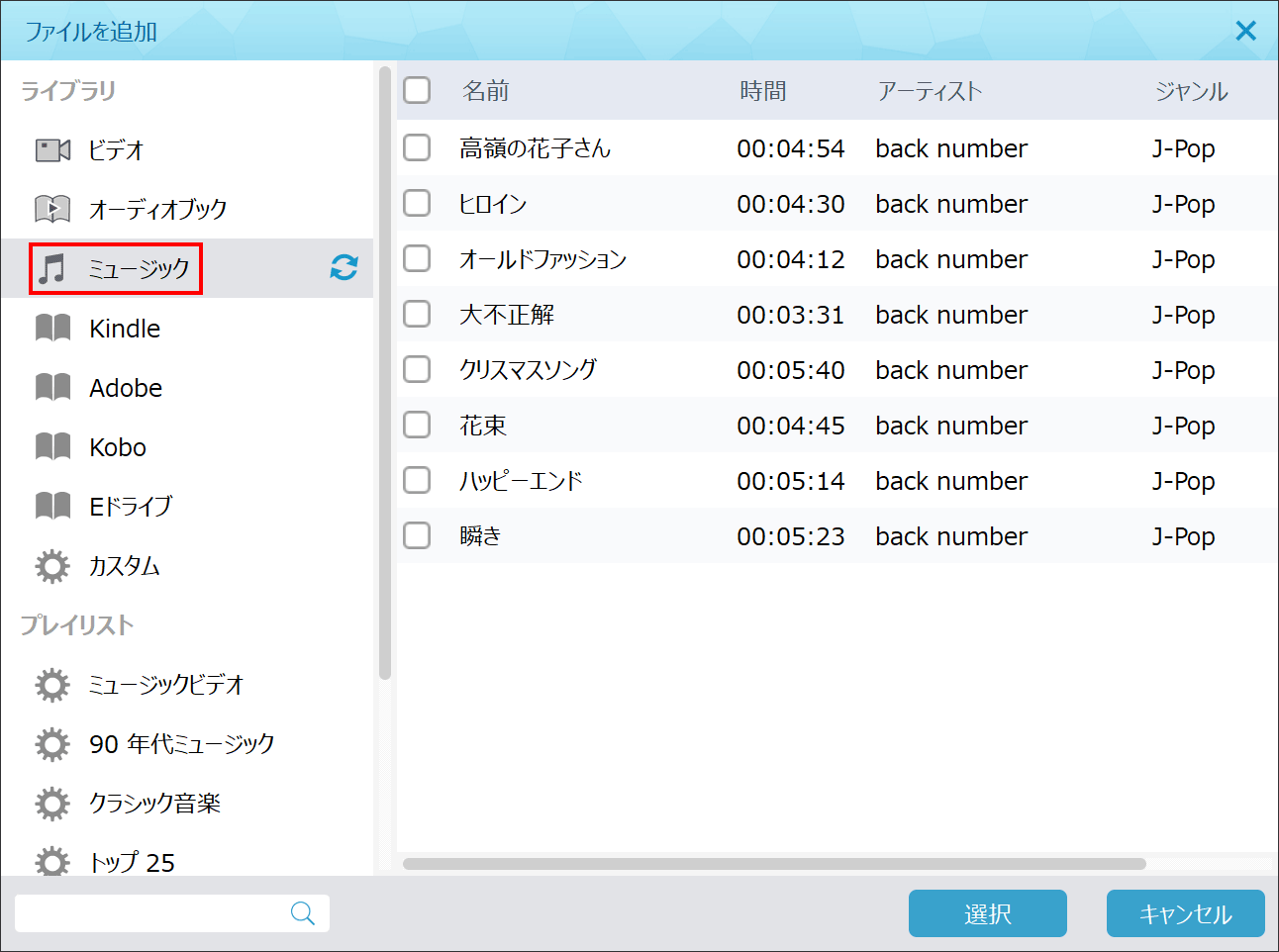Check the box for 大不正解

point(417,314)
